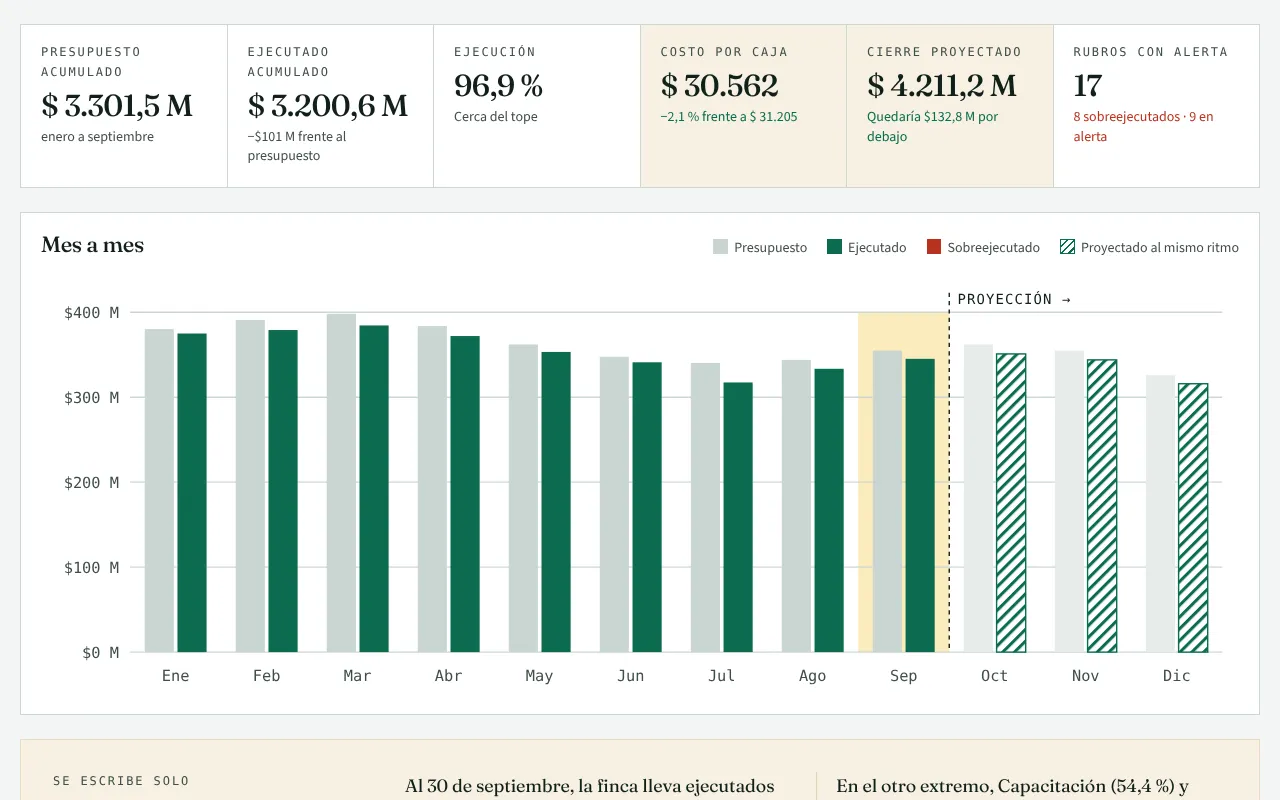
Task: Click the 'PROYECCIÓN →' chart label
Action: pos(1014,299)
